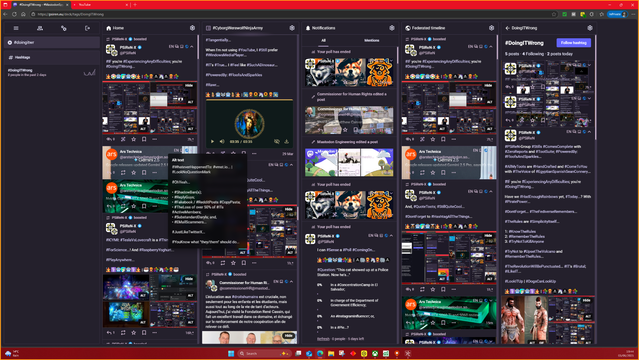Click the logout icon in navigation panel

[87, 28]
